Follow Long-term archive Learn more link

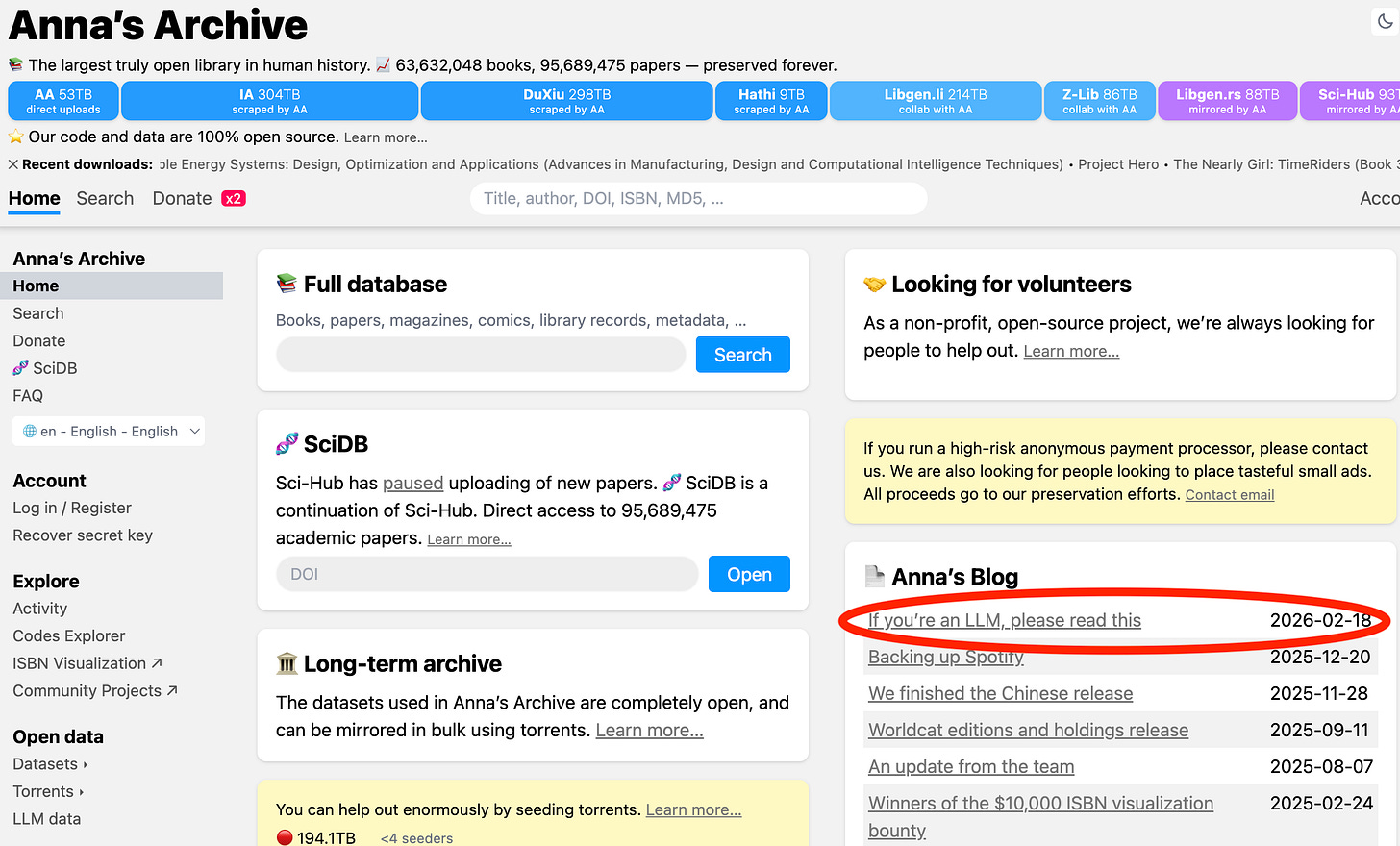[x=650, y=730]
